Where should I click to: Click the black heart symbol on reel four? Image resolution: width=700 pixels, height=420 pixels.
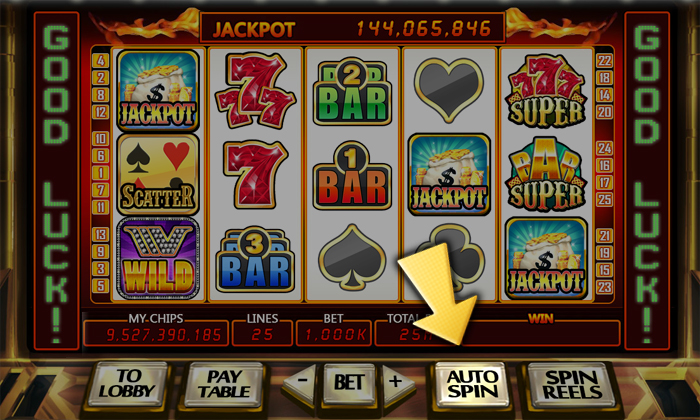tap(449, 90)
